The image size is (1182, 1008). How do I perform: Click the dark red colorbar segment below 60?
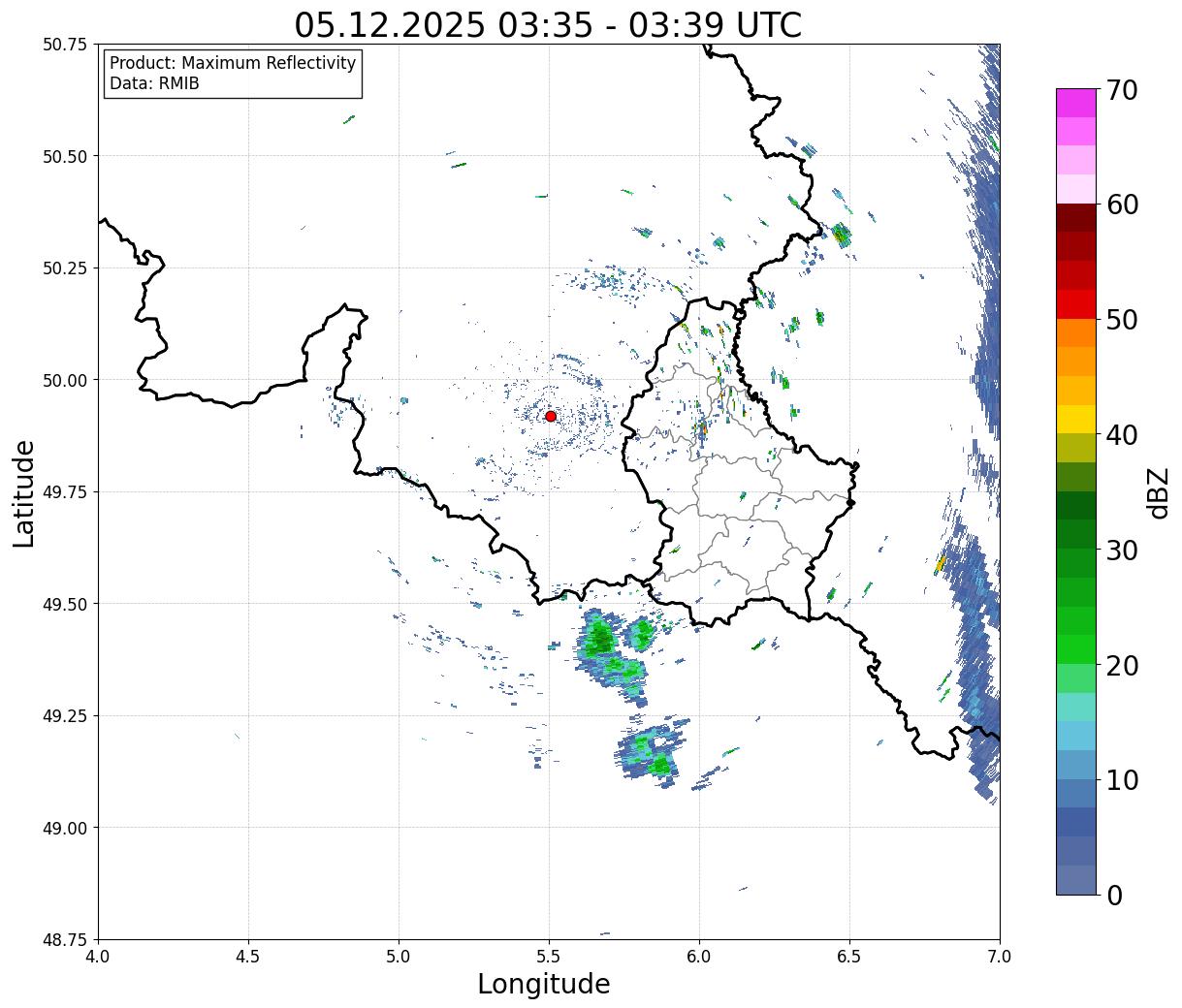point(1076,218)
